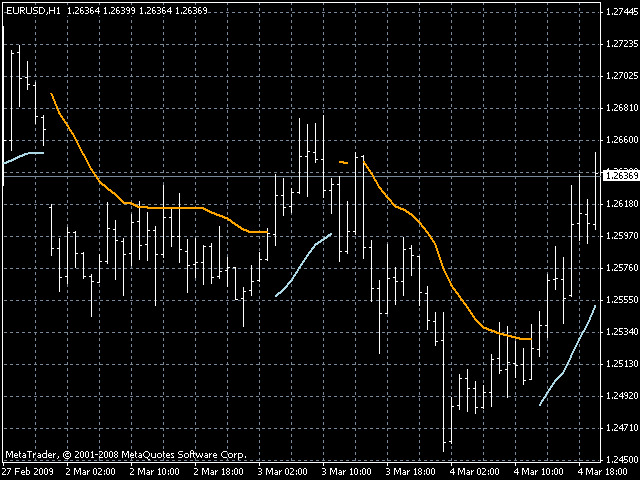Click the 3 Mar 02:00 time label
Viewport: 640px width, 480px height.
point(283,472)
